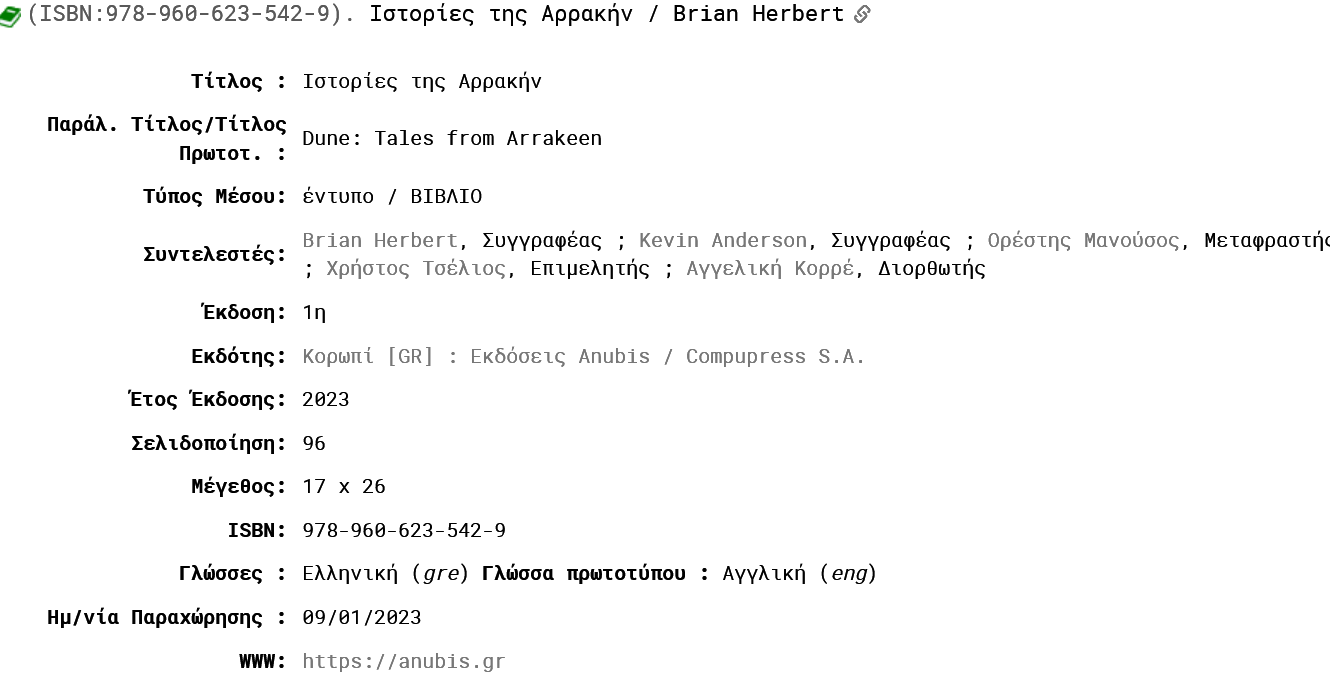The width and height of the screenshot is (1330, 683).
Task: Click the ISBN field value 978-960-623-542-9
Action: (404, 530)
